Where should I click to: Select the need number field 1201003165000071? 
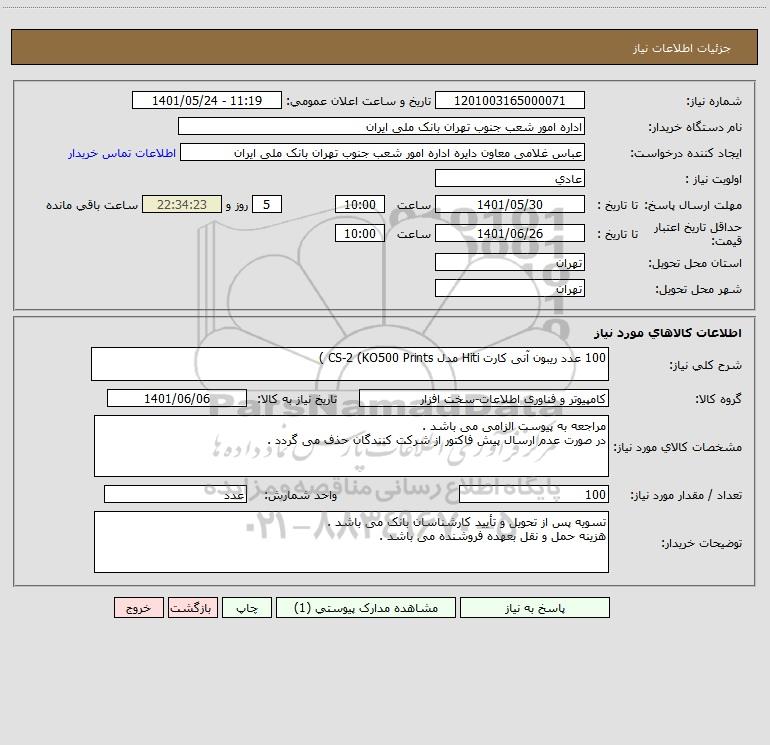click(x=510, y=100)
